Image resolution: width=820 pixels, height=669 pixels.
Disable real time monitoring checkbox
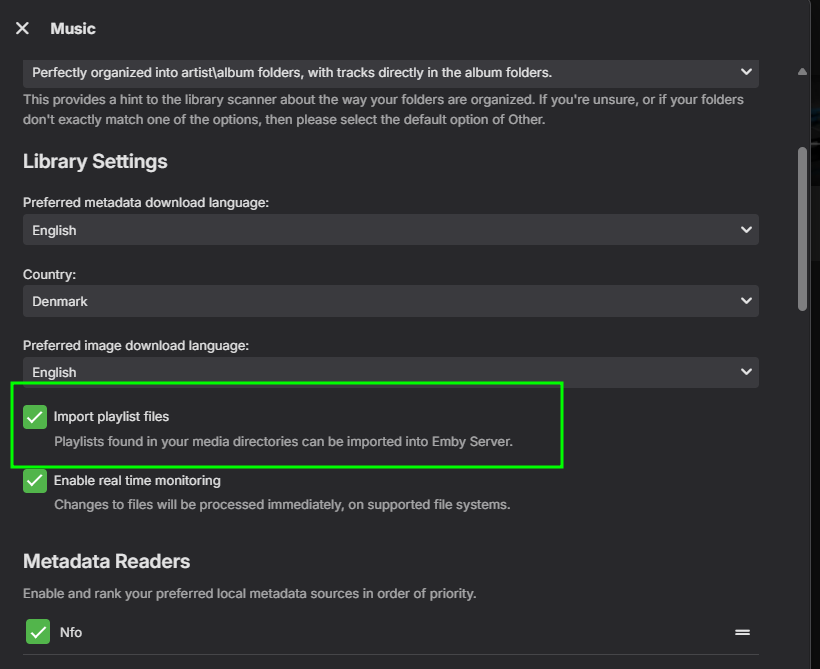click(36, 481)
